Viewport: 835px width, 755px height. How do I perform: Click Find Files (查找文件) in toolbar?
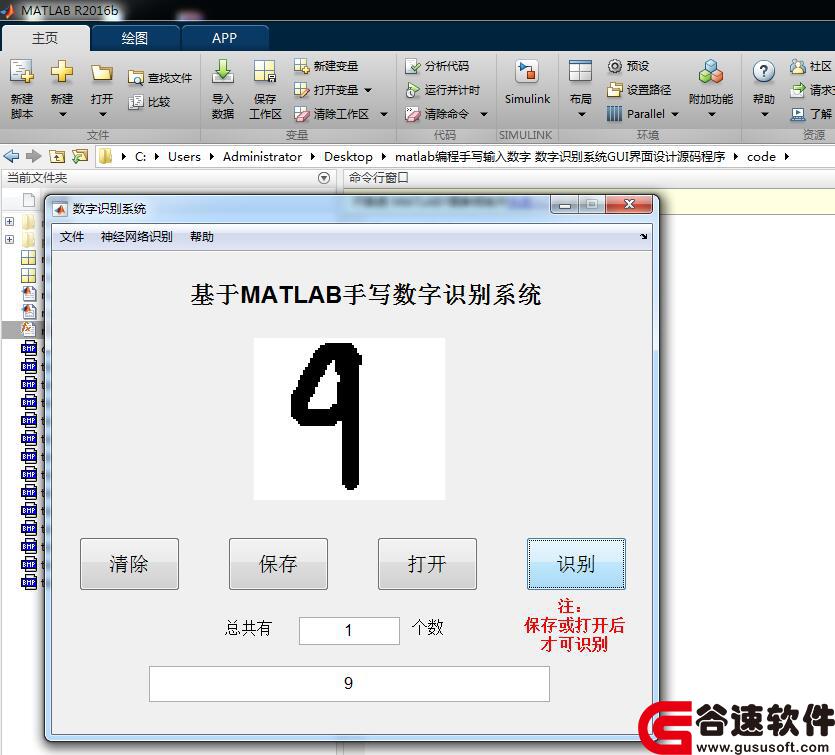pyautogui.click(x=160, y=78)
